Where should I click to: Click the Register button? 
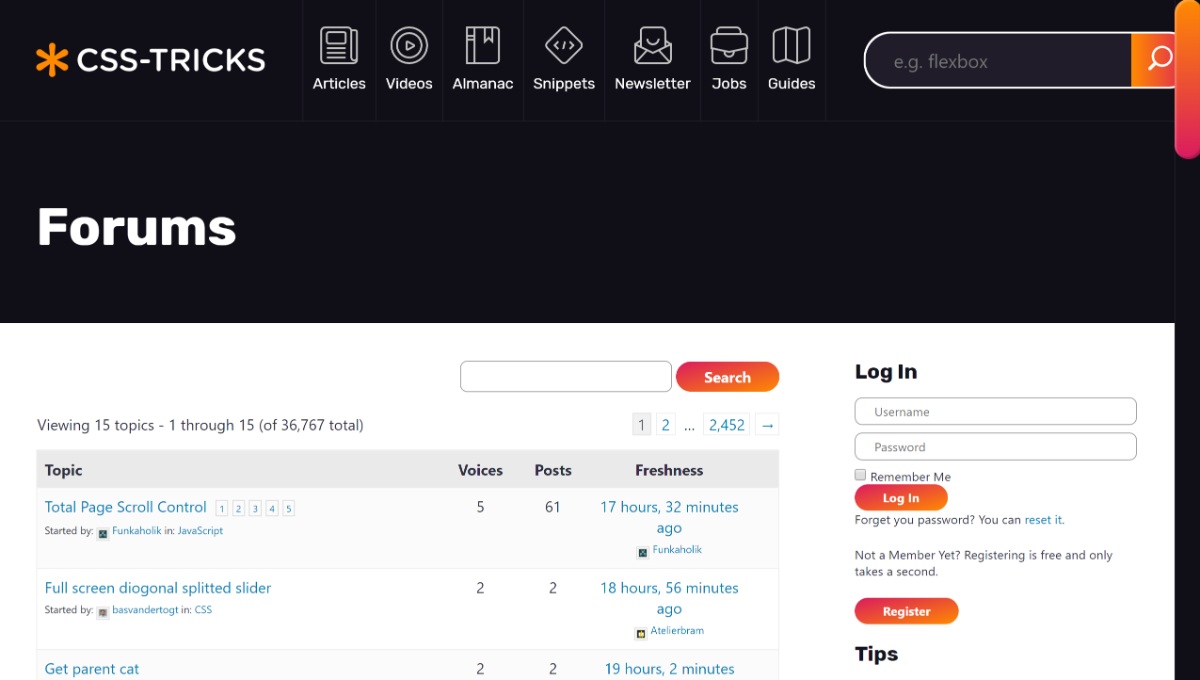coord(906,611)
